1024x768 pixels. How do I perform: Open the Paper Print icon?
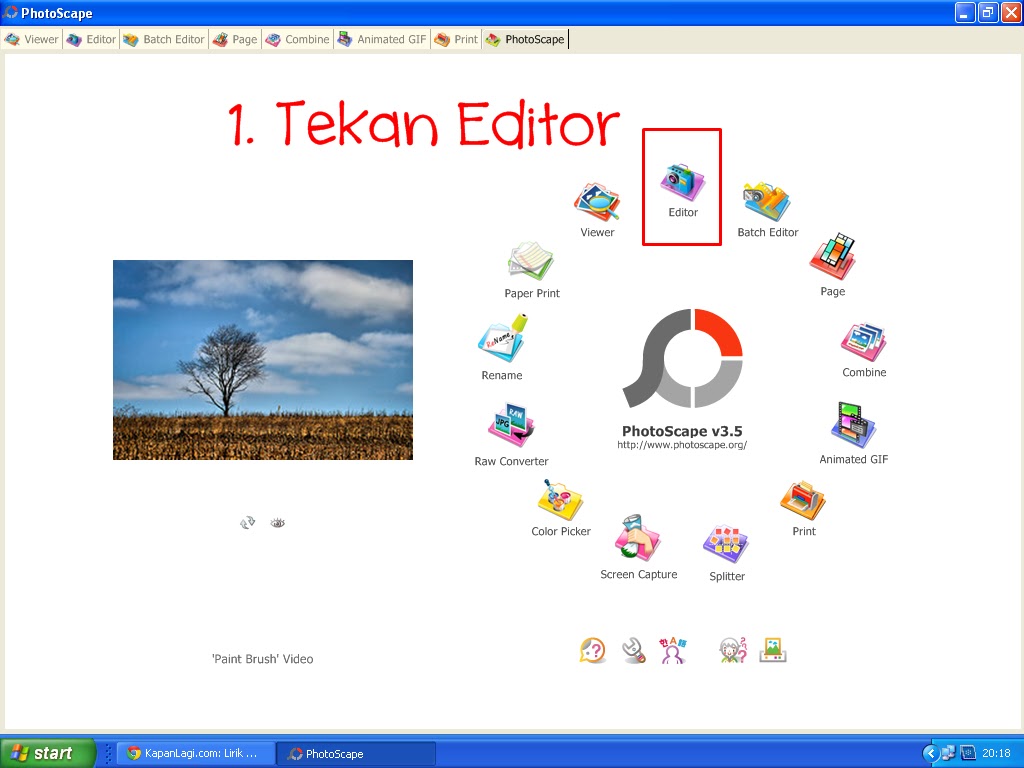tap(531, 261)
